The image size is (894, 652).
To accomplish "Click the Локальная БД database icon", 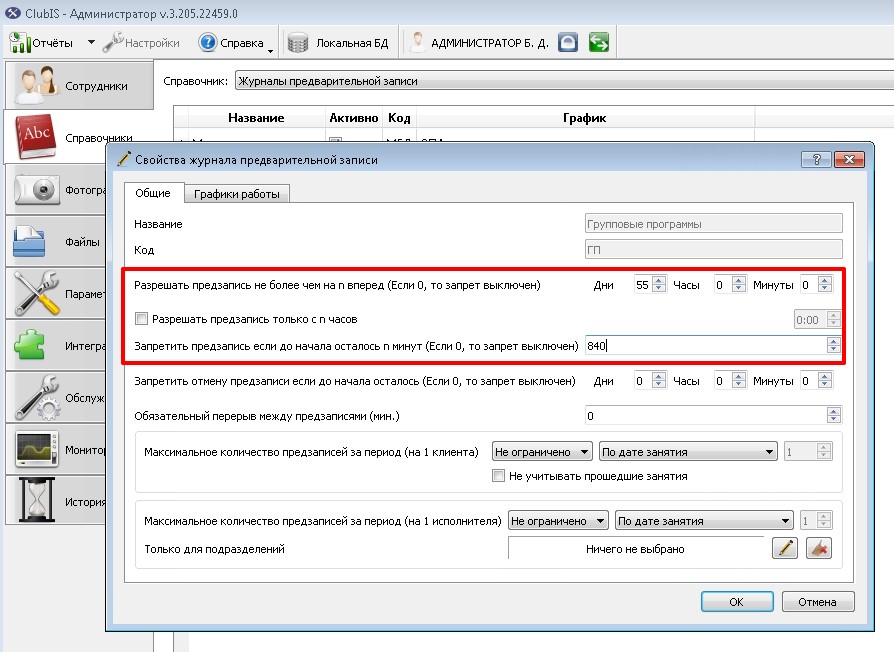I will pos(298,43).
